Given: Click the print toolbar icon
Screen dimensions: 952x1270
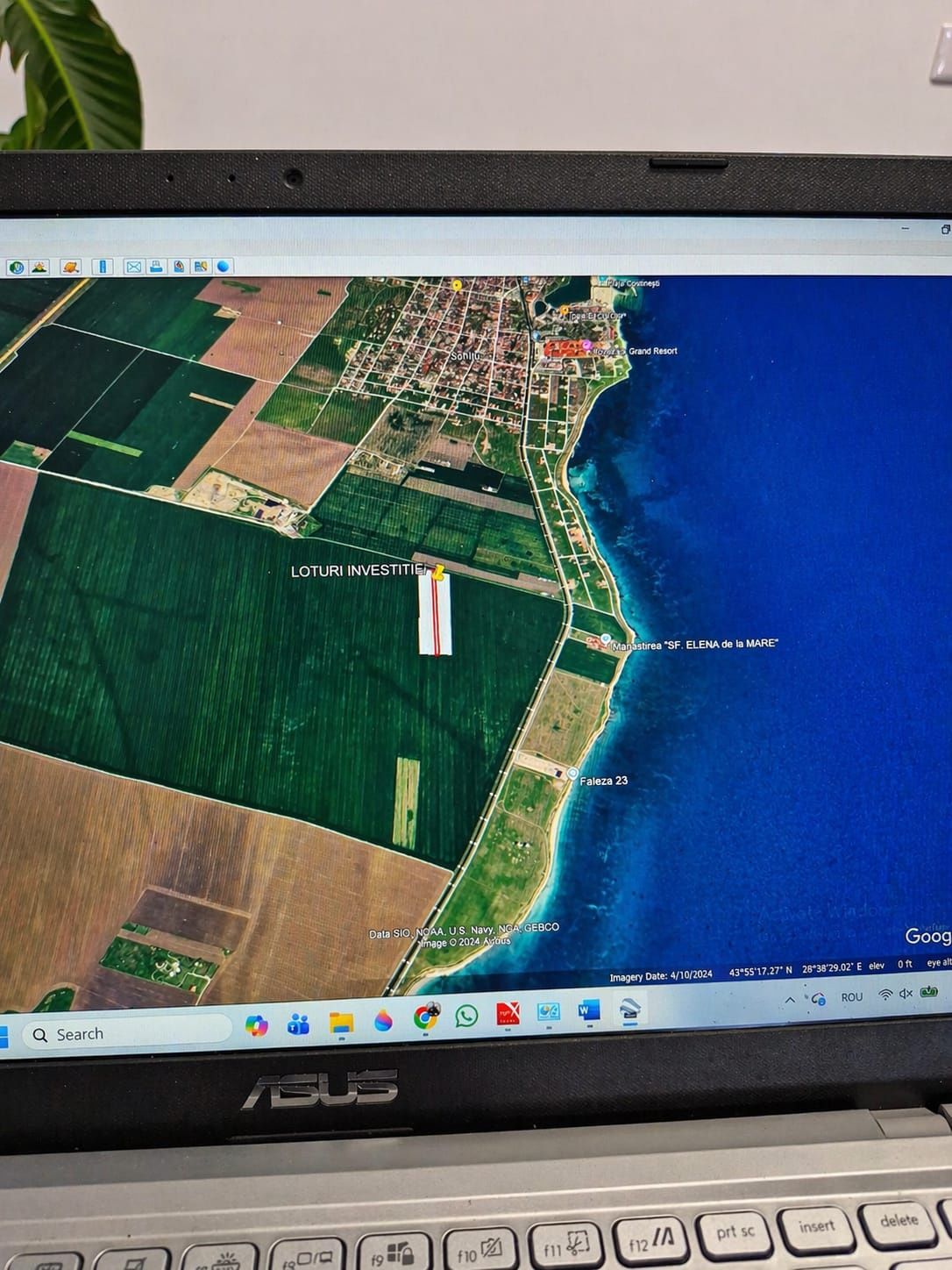Looking at the screenshot, I should coord(156,267).
